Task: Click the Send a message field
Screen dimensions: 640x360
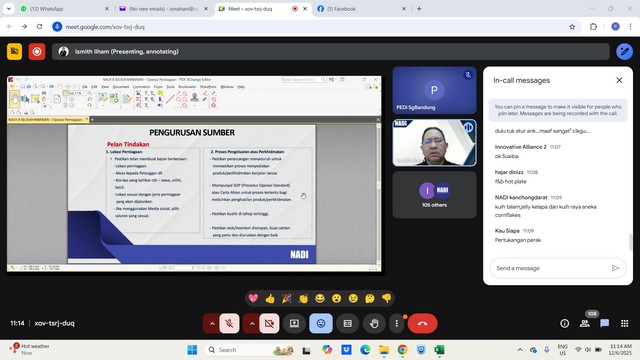Action: point(552,268)
